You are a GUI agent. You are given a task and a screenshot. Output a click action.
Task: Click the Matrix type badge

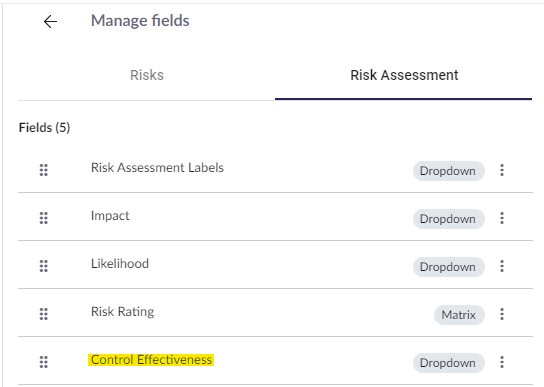(x=459, y=315)
